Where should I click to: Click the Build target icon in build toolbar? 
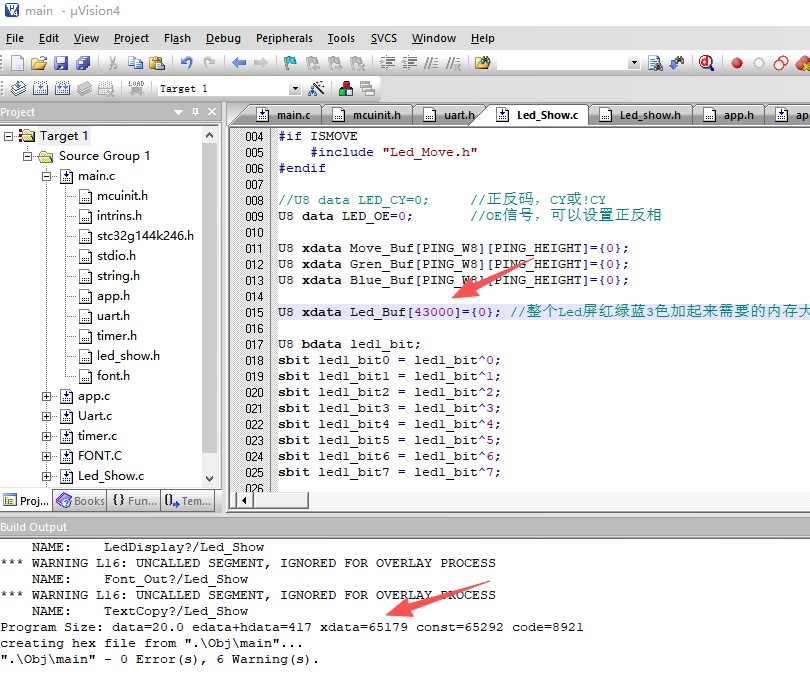(40, 88)
